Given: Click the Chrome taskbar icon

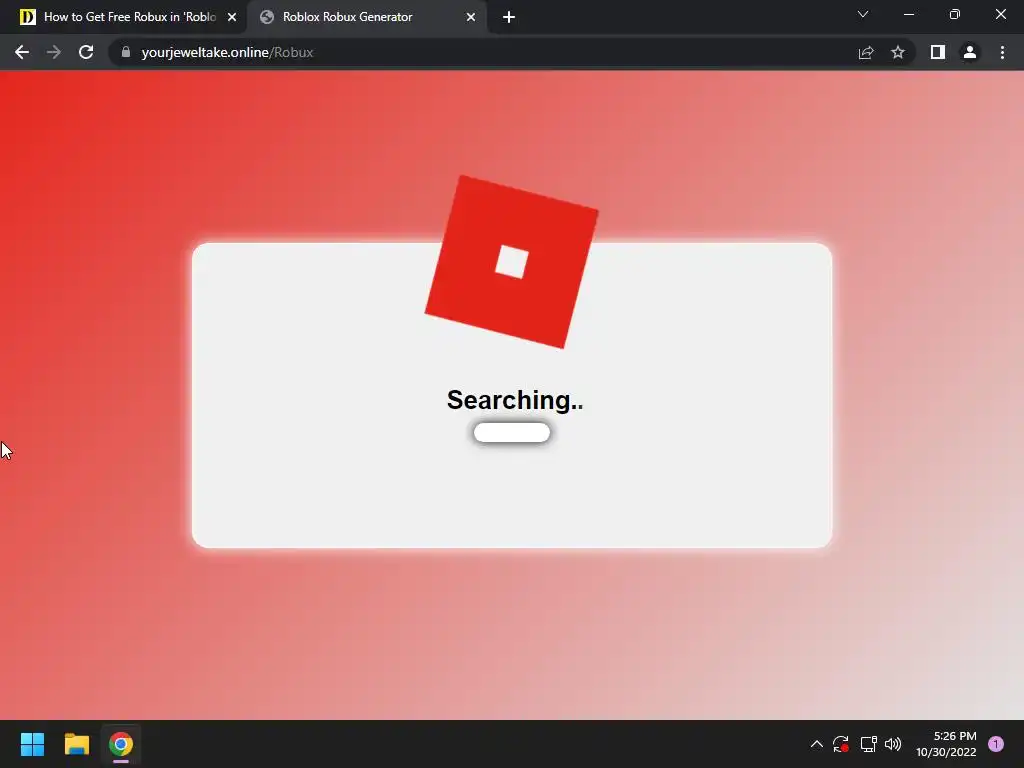Looking at the screenshot, I should coord(121,744).
